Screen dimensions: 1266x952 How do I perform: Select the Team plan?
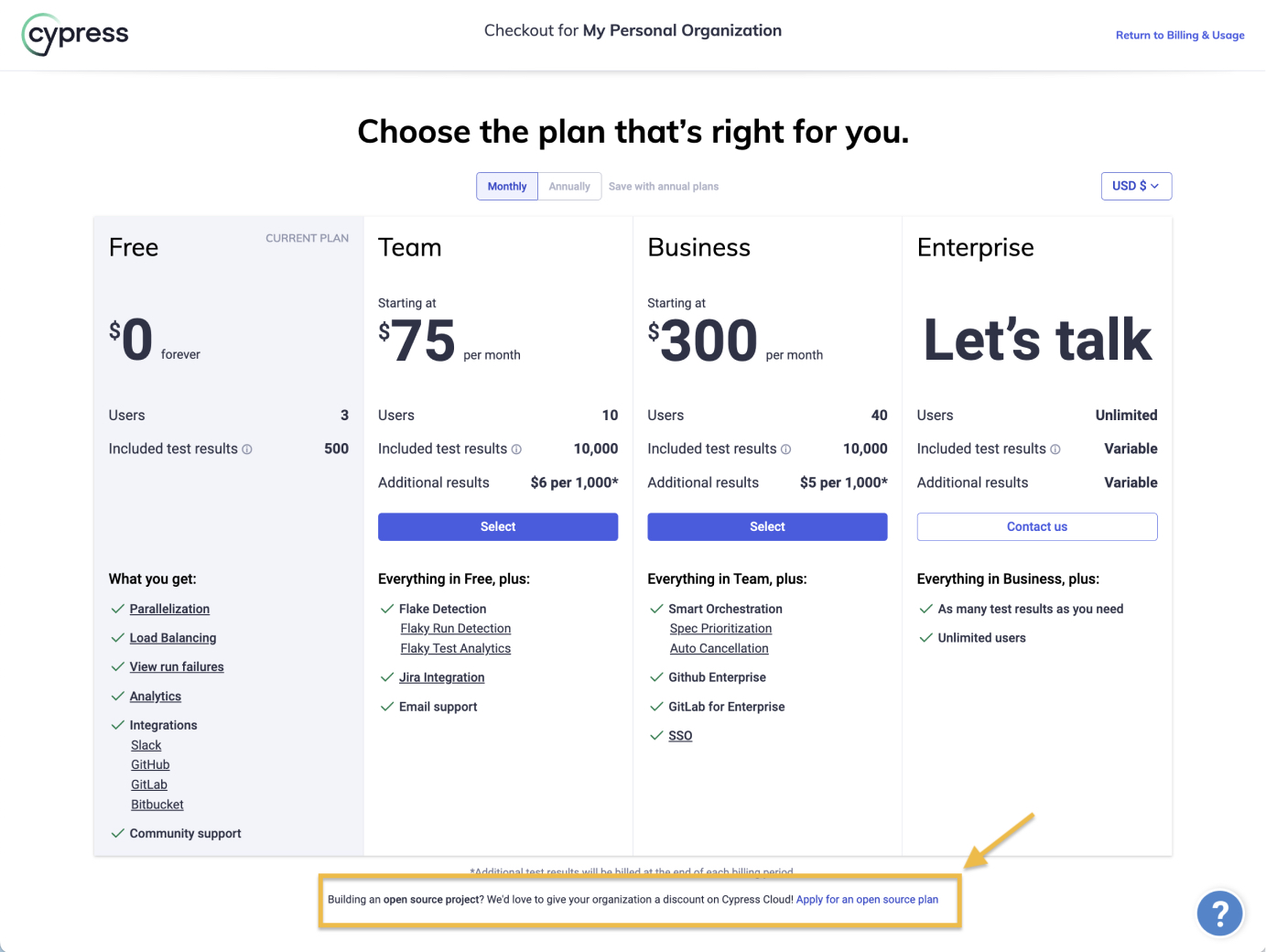497,526
